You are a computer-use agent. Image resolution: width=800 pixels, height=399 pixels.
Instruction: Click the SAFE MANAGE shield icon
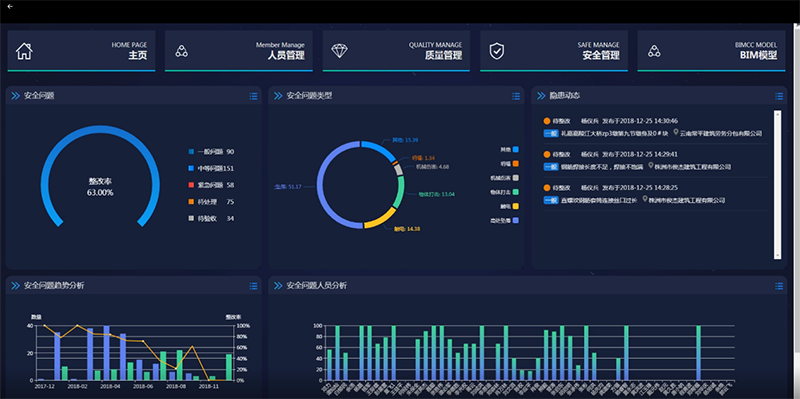(496, 51)
